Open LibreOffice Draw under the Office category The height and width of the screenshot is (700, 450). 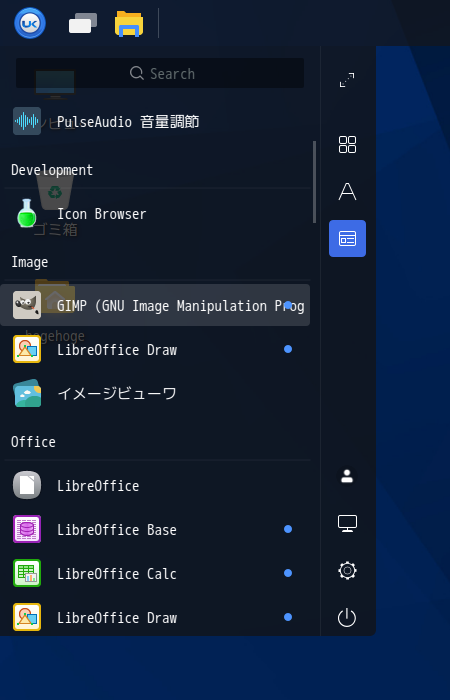[x=155, y=617]
